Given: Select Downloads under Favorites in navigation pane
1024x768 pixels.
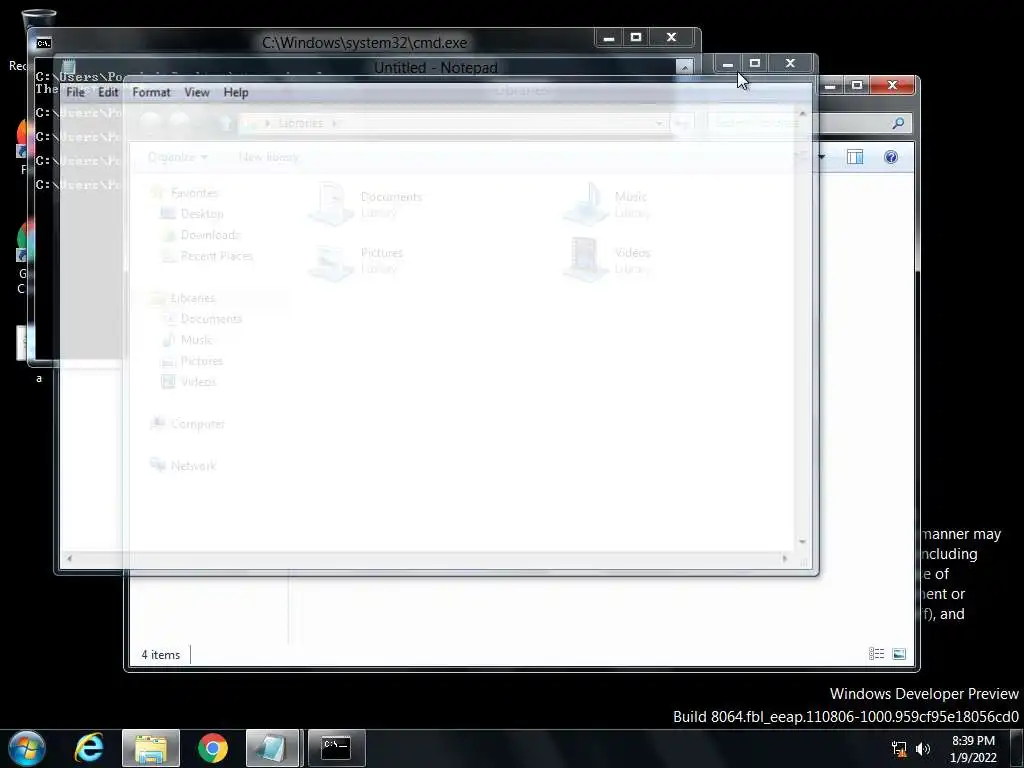Looking at the screenshot, I should pos(200,234).
